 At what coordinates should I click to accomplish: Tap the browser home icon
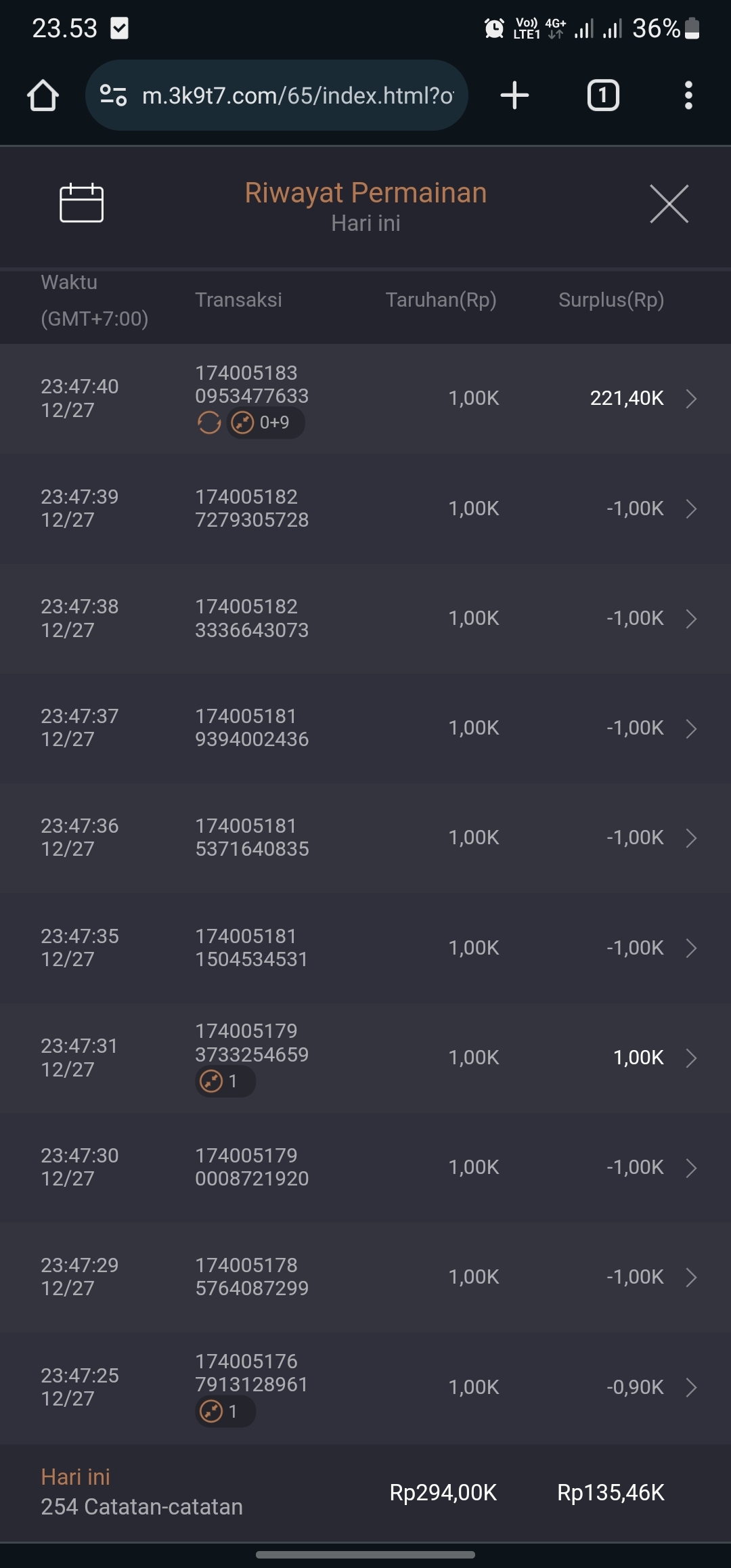point(43,95)
